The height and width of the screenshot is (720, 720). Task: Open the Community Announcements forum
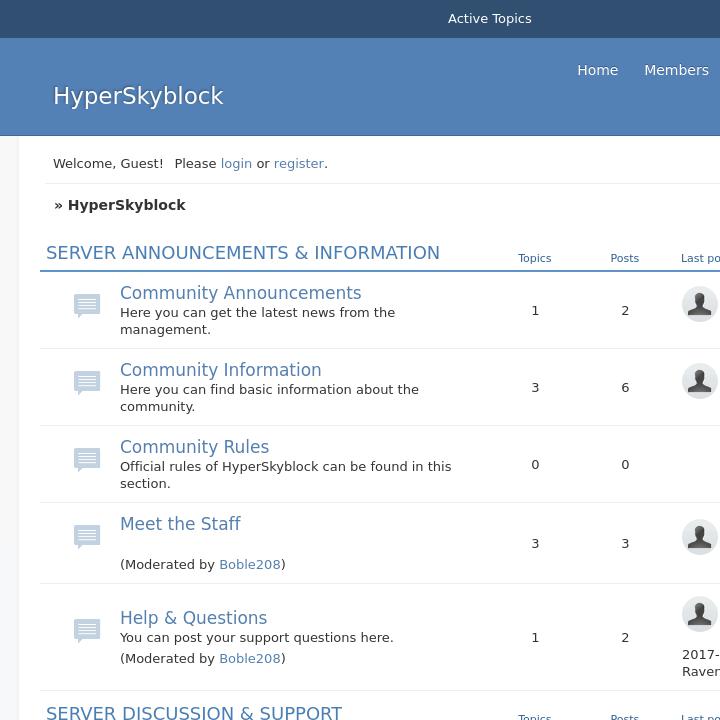tap(240, 293)
